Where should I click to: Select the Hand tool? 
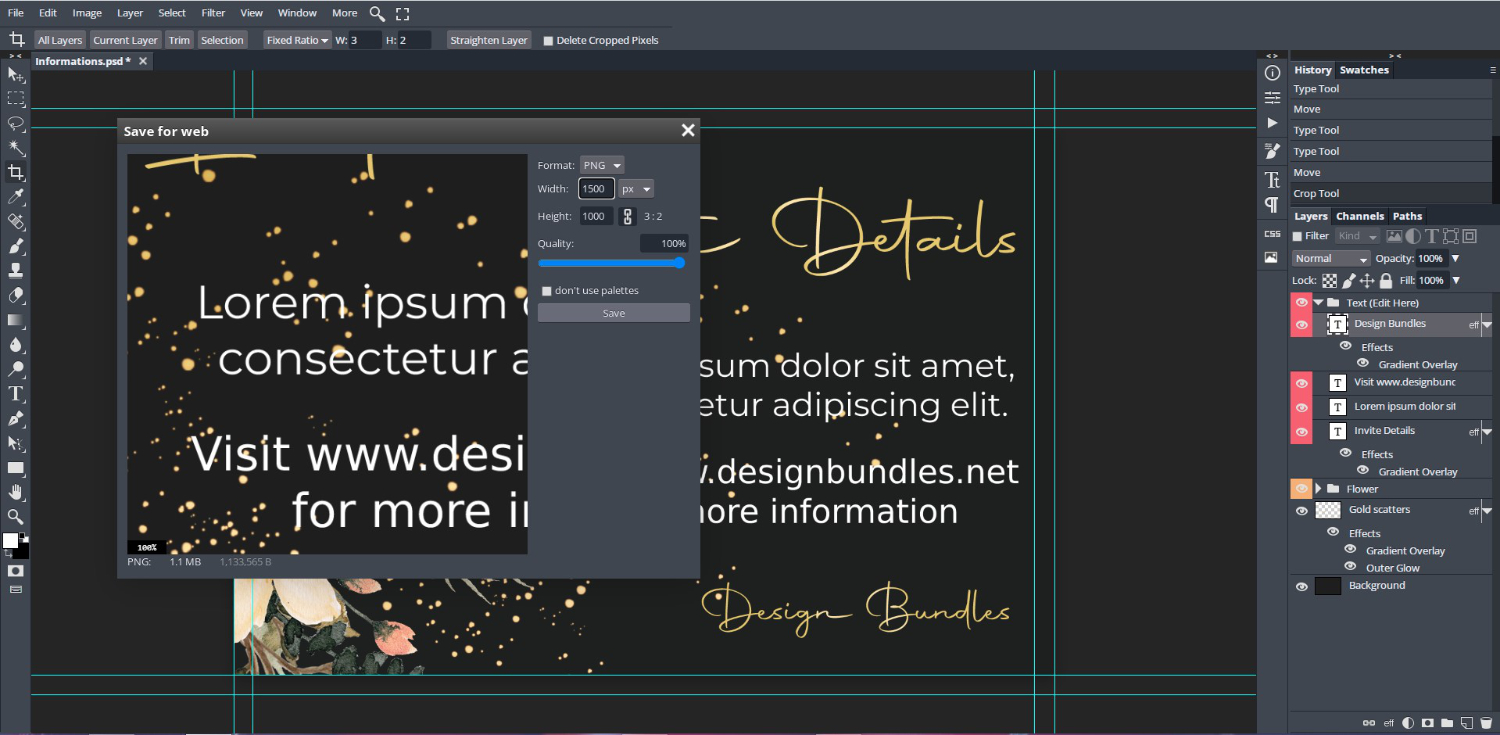(x=16, y=492)
